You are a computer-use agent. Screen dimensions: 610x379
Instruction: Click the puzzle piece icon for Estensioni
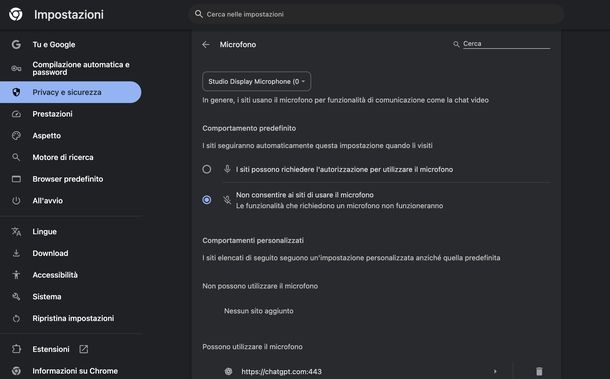click(16, 349)
